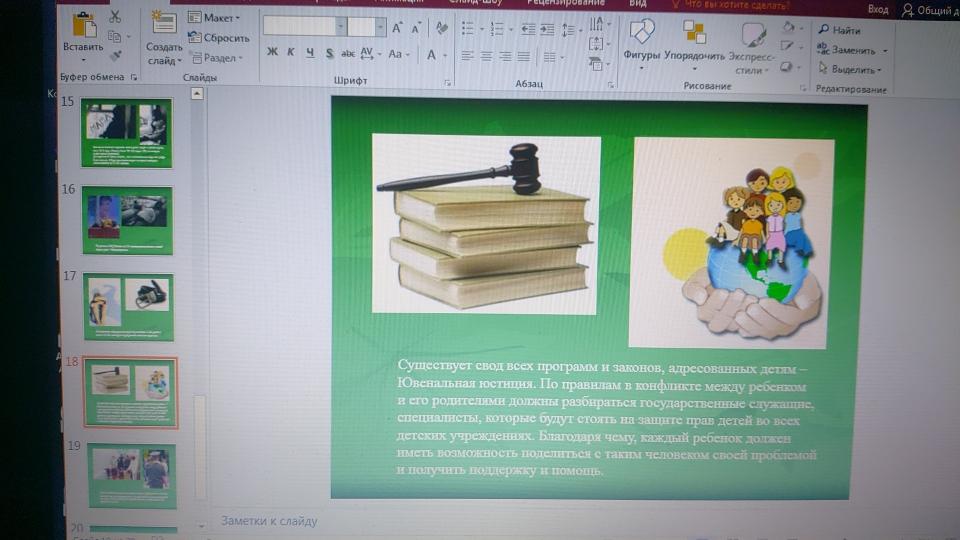Image resolution: width=960 pixels, height=540 pixels.
Task: Open the font name combo box arrow
Action: (340, 26)
